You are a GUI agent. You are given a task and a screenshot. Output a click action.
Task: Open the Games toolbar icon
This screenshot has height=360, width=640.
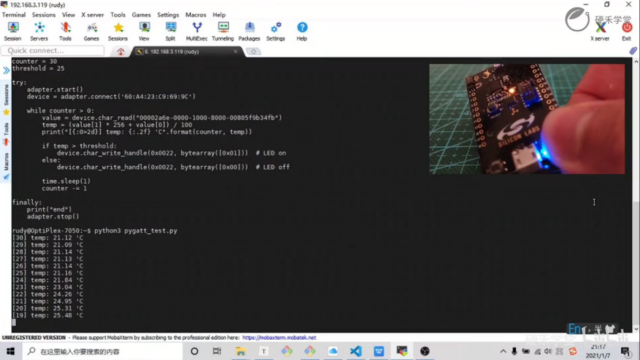tap(91, 31)
